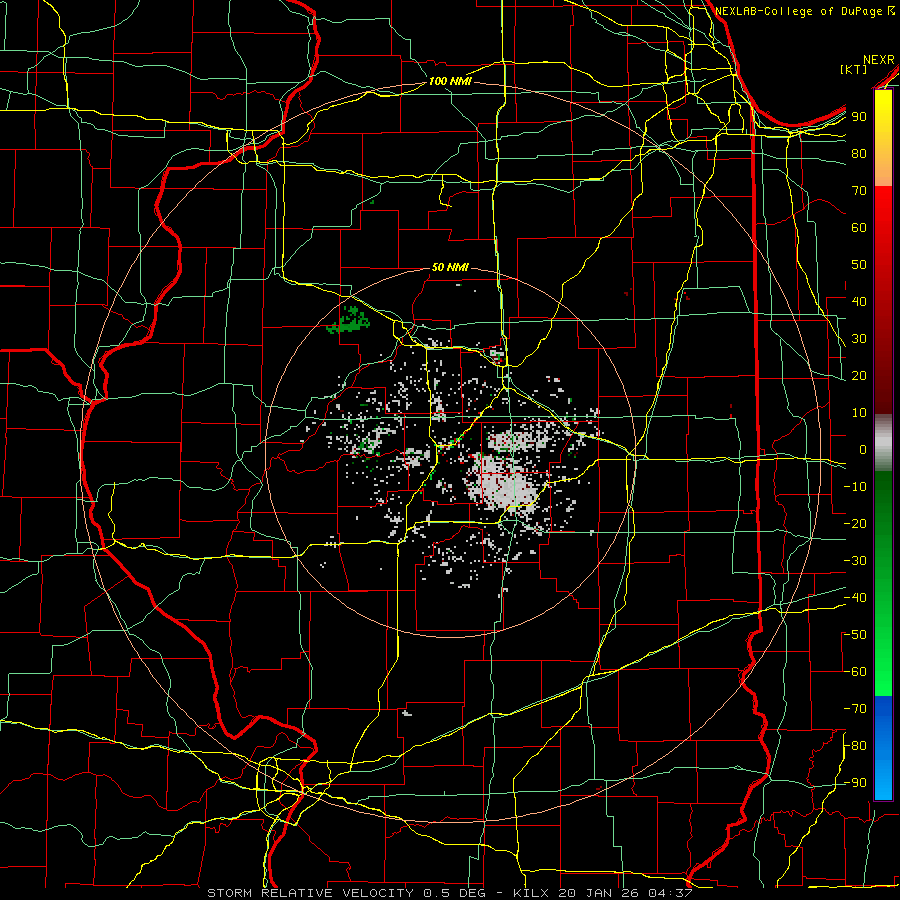Image resolution: width=900 pixels, height=900 pixels.
Task: Pick the gray zero-velocity segment of scale
Action: point(883,442)
